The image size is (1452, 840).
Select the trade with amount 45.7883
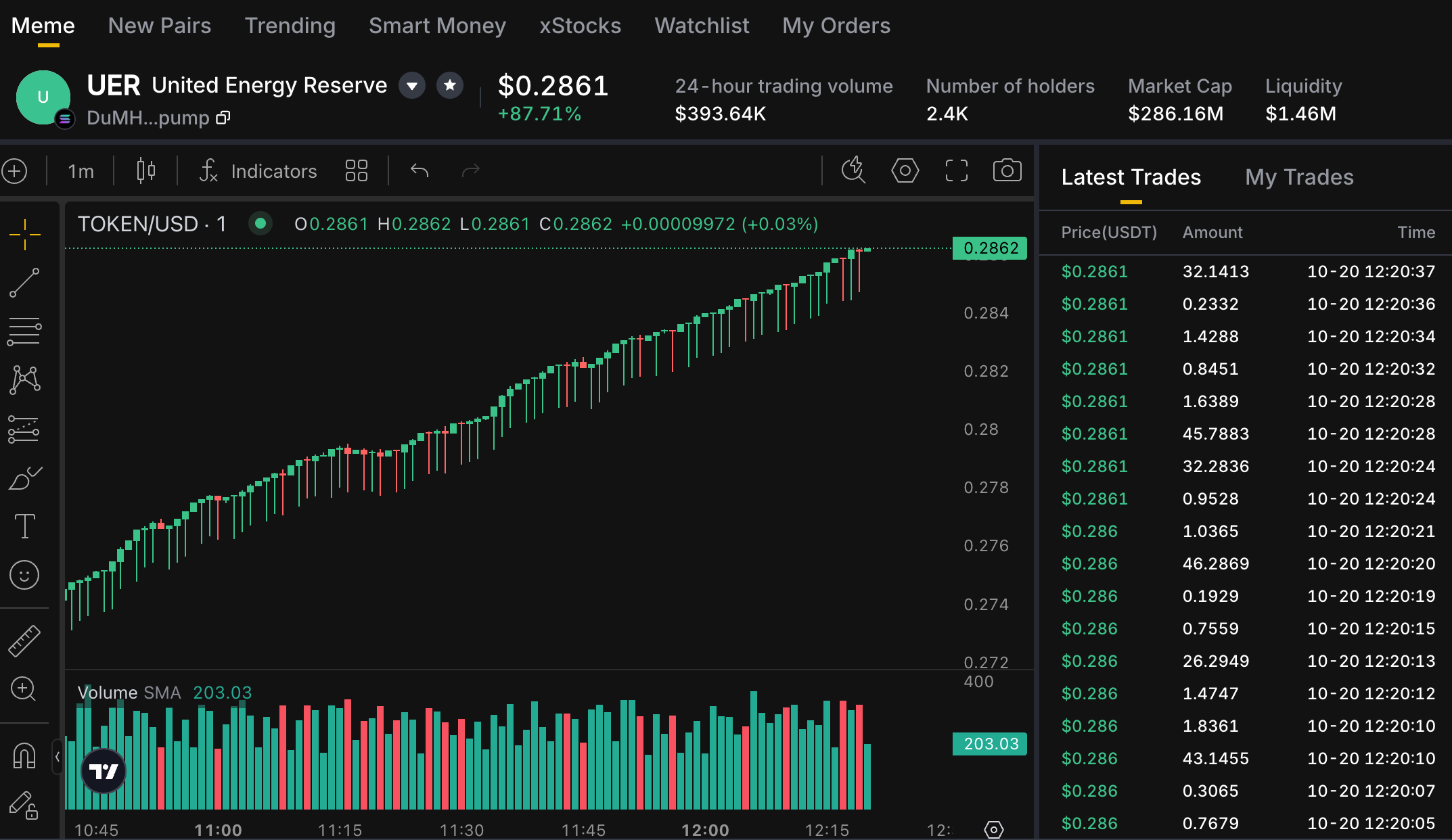pos(1246,434)
